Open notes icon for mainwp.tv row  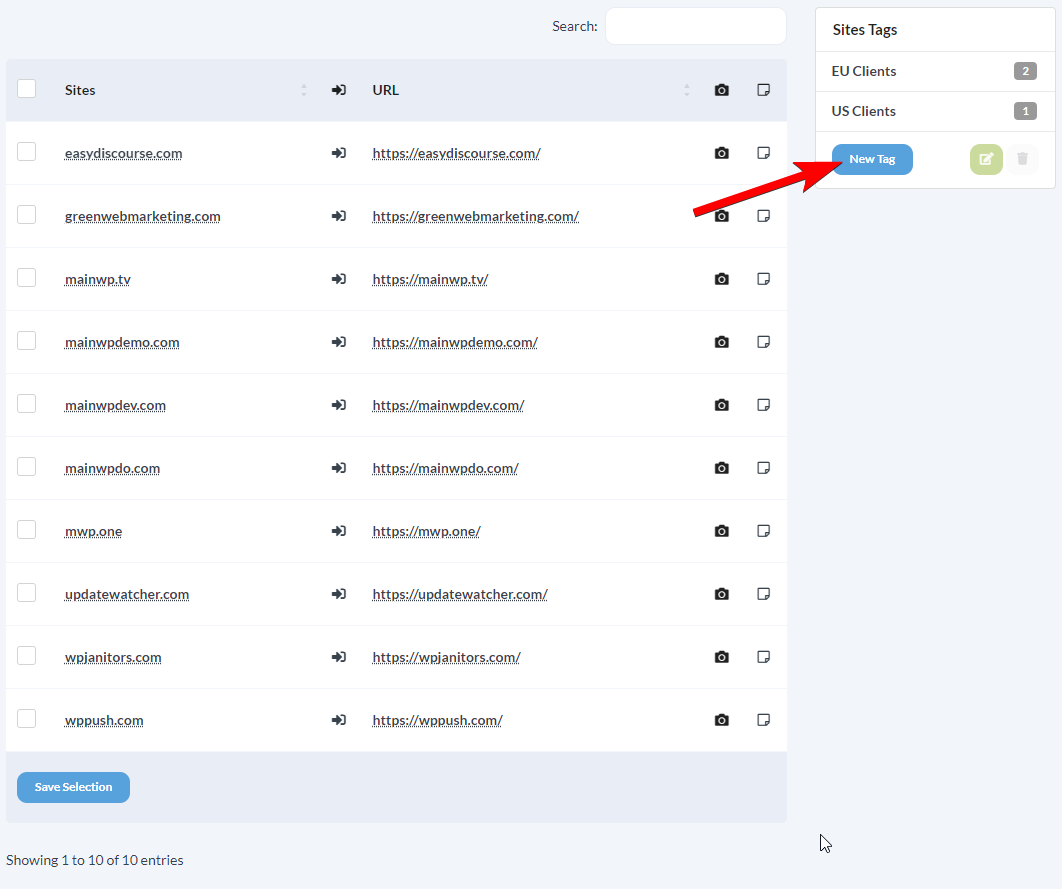pyautogui.click(x=763, y=279)
